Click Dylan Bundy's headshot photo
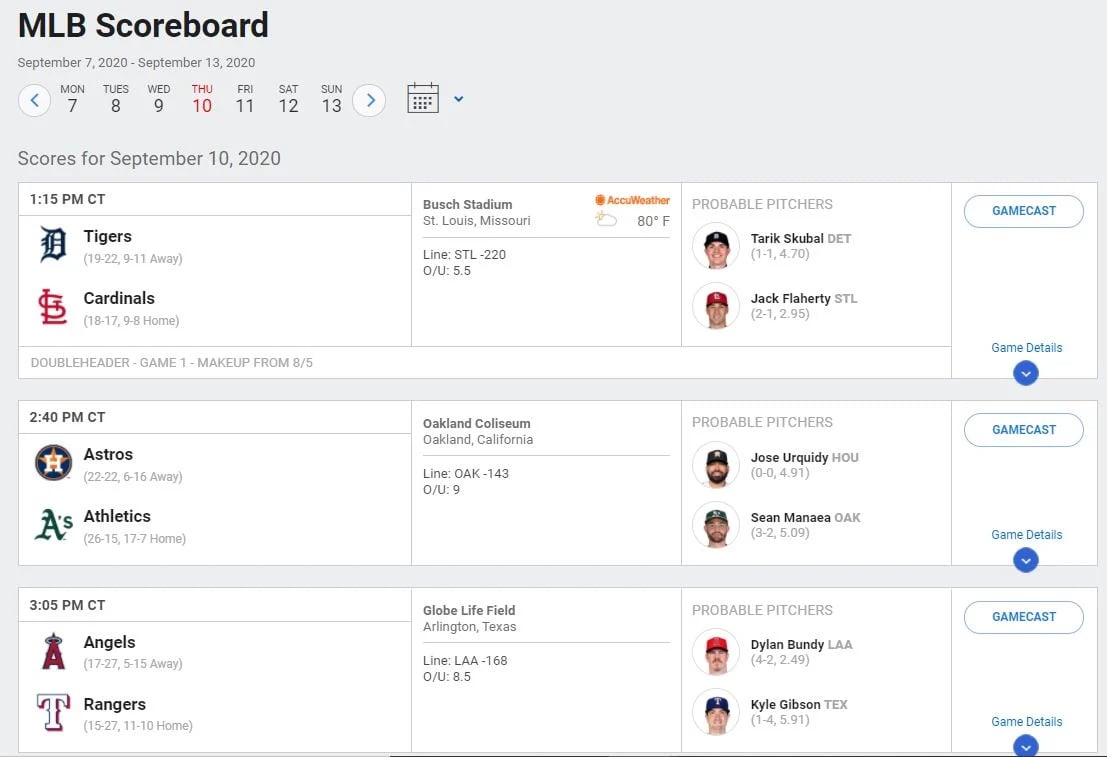The width and height of the screenshot is (1107, 757). (x=716, y=652)
